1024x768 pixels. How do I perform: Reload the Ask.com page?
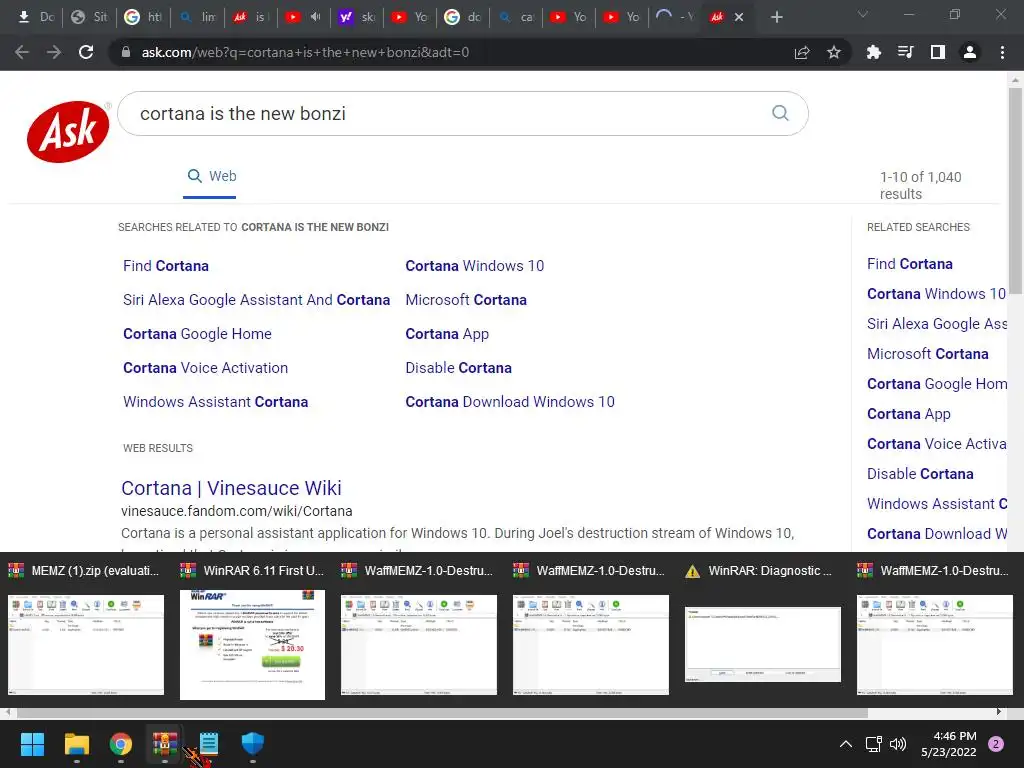86,52
